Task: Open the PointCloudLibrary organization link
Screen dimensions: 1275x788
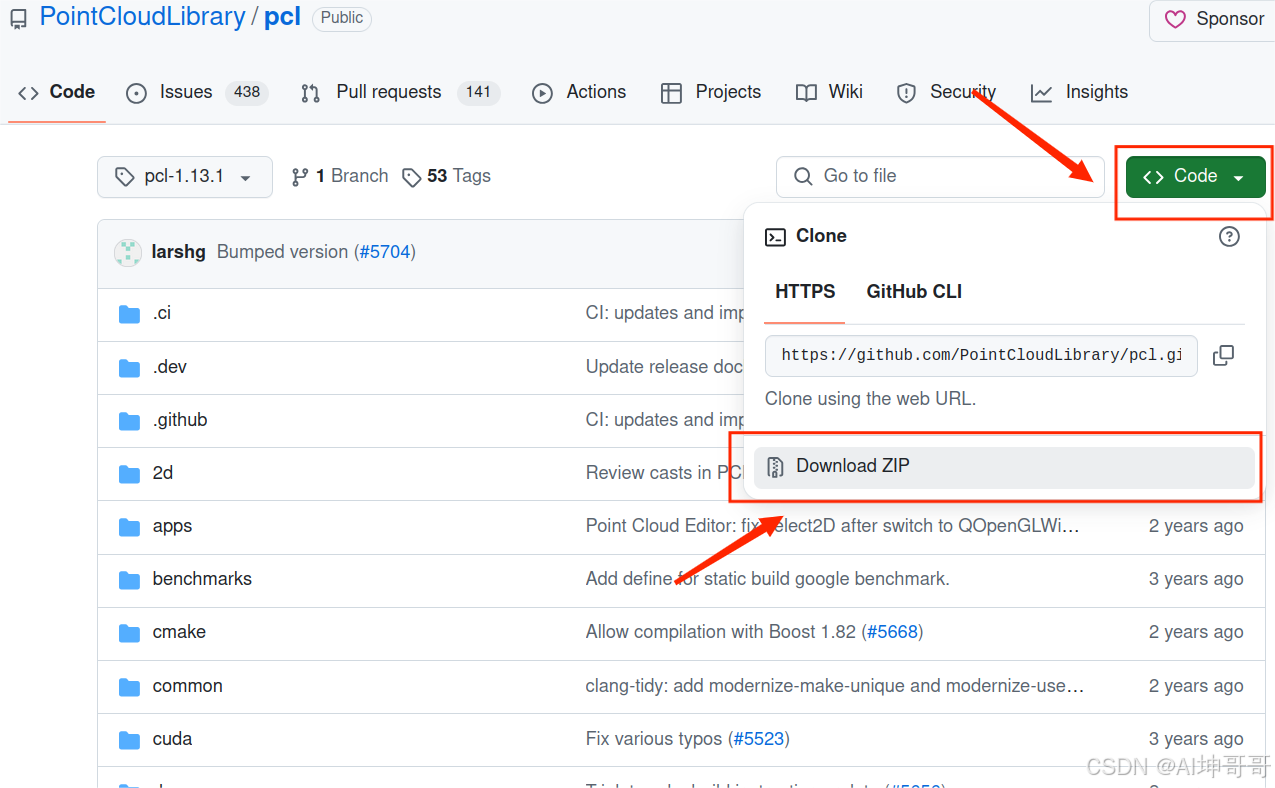Action: point(143,17)
